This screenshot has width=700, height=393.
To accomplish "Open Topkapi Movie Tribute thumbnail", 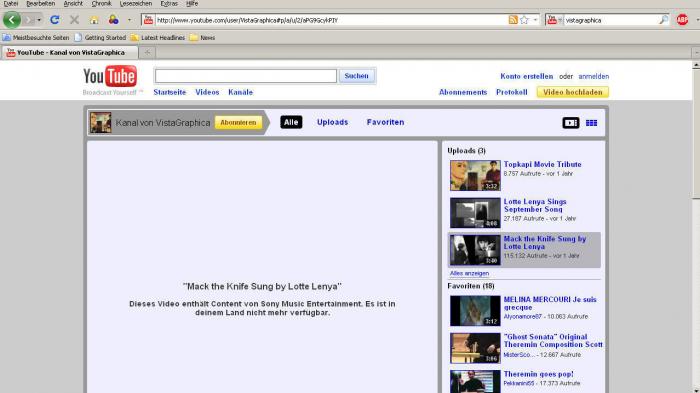I will tap(475, 176).
